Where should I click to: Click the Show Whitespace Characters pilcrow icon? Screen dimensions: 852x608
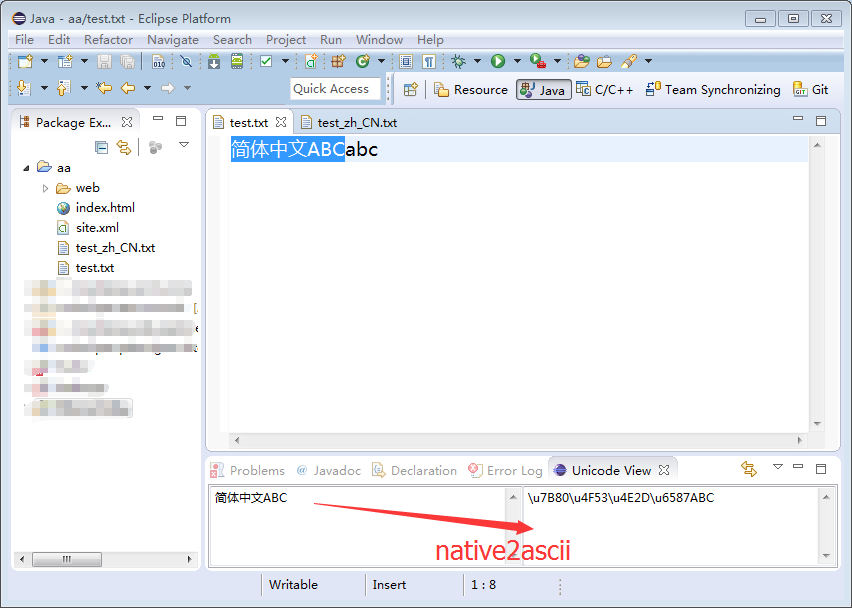pos(428,62)
